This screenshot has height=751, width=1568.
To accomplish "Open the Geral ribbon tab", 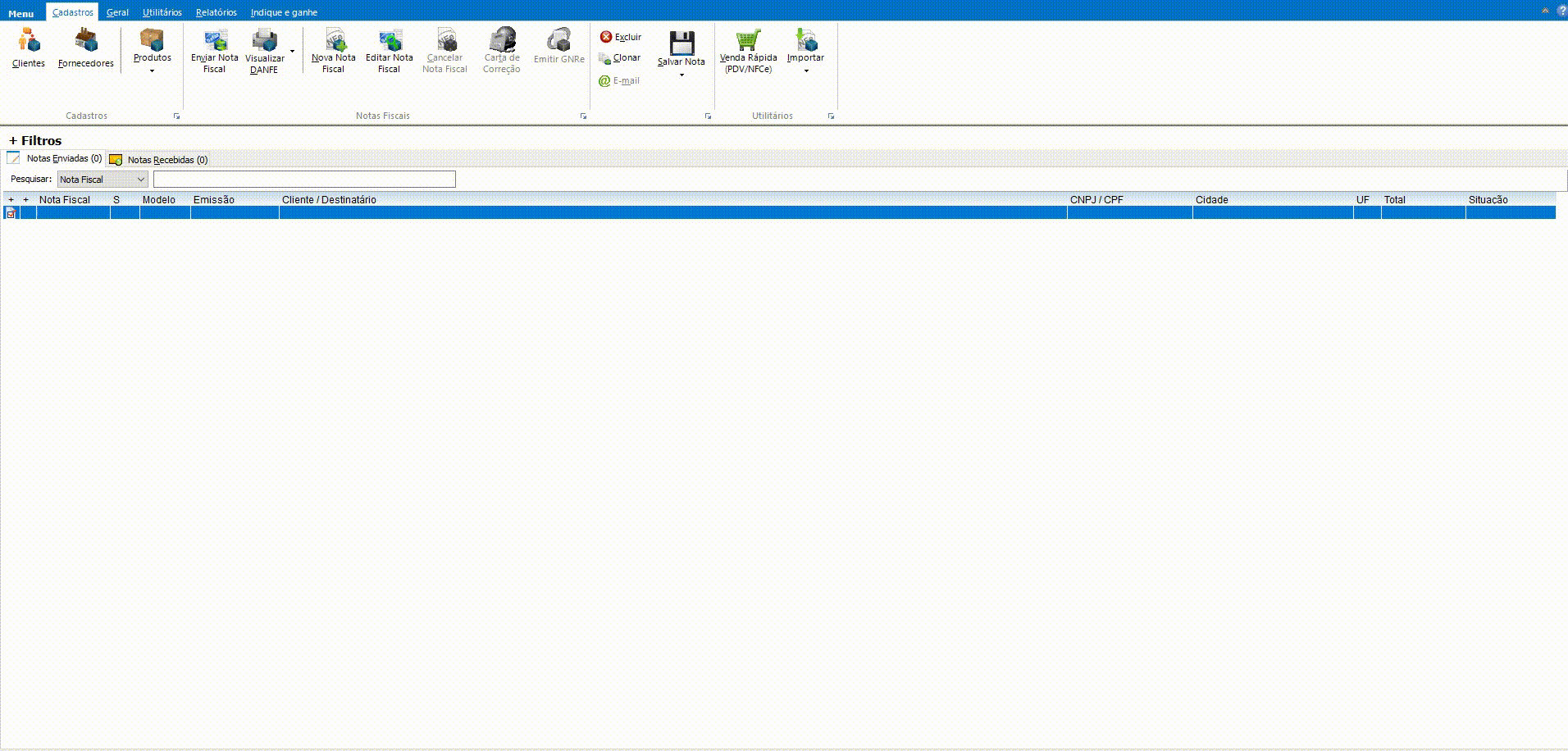I will tap(117, 12).
